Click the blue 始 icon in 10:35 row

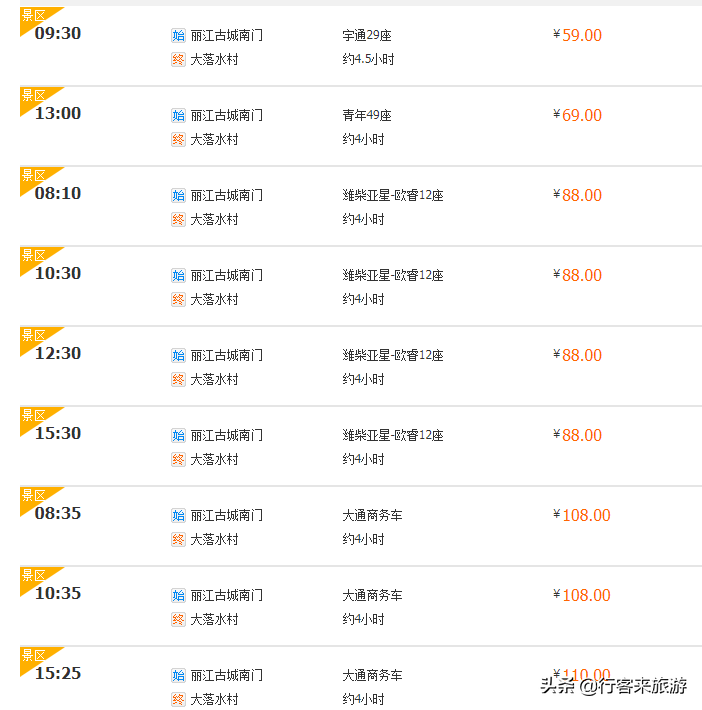pos(178,595)
